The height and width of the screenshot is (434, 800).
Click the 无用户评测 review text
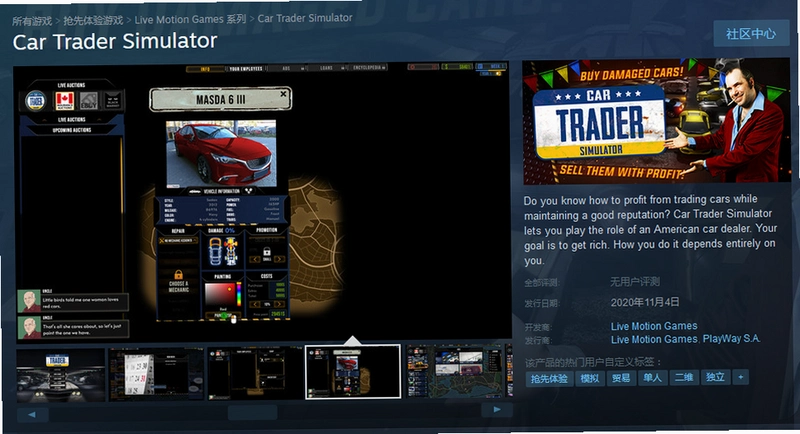click(635, 281)
